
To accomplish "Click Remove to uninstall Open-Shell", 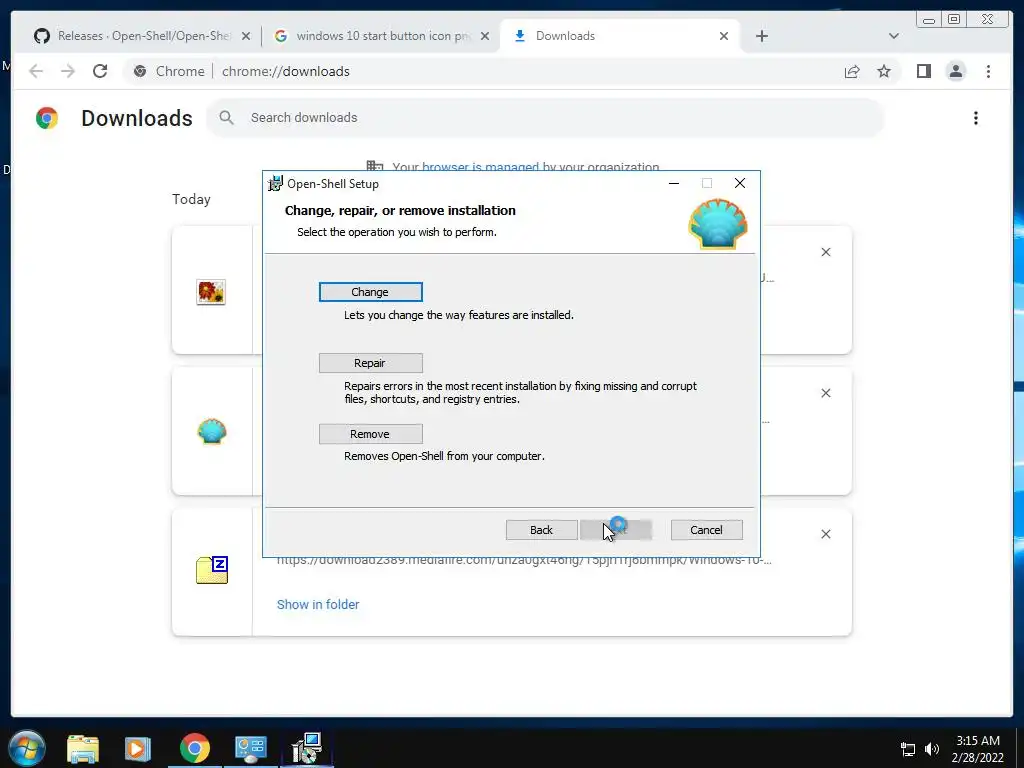I will tap(370, 434).
